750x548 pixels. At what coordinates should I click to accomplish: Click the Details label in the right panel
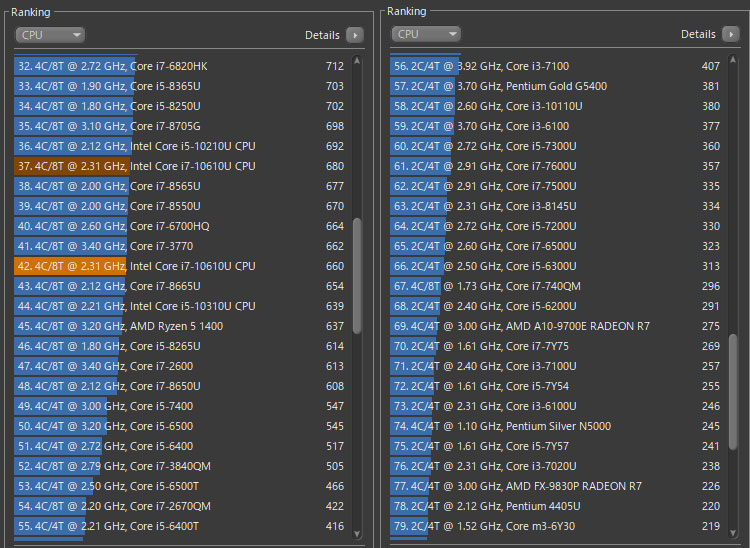pos(698,34)
